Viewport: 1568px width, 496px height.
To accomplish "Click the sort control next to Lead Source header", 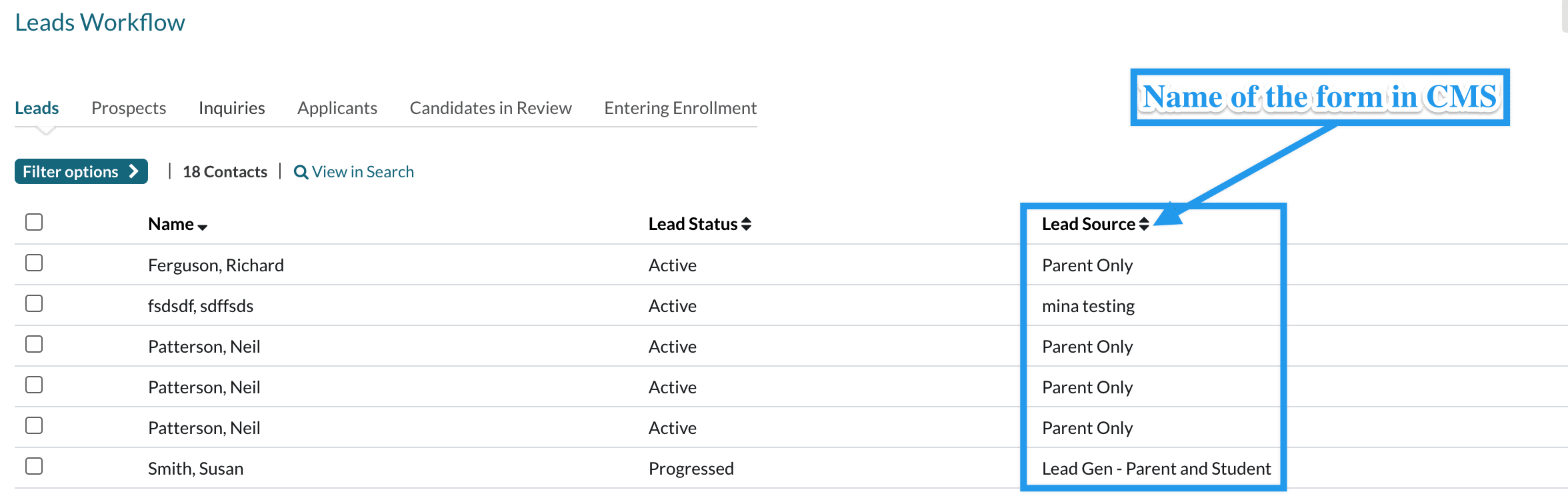I will tap(1145, 224).
